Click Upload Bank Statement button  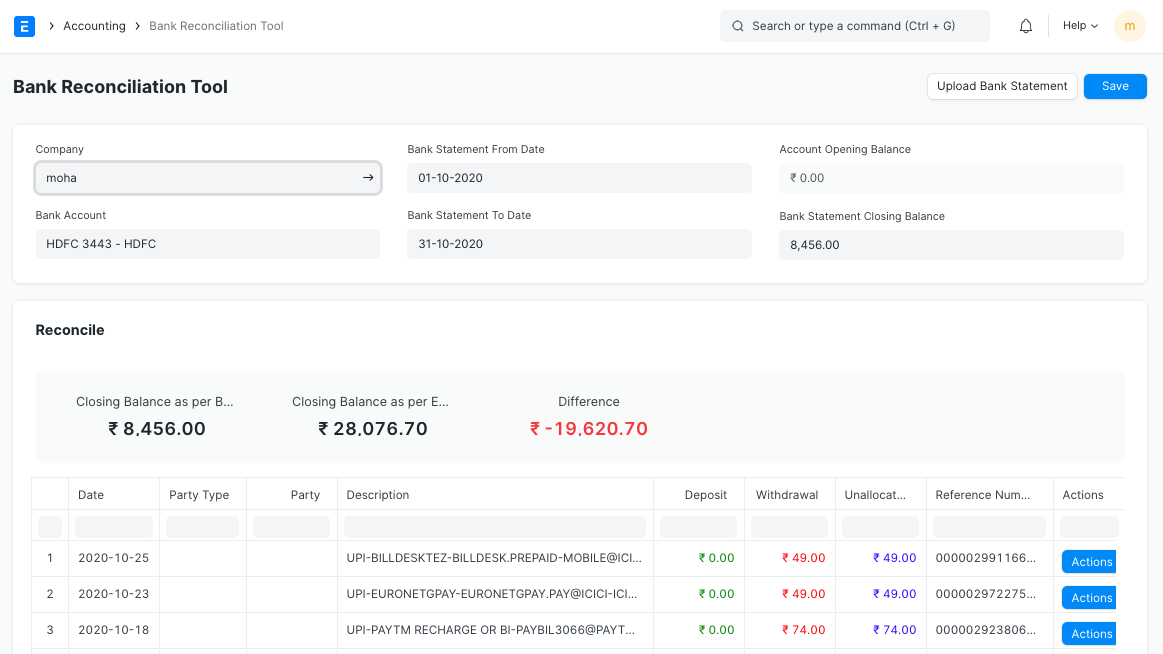(x=1001, y=86)
